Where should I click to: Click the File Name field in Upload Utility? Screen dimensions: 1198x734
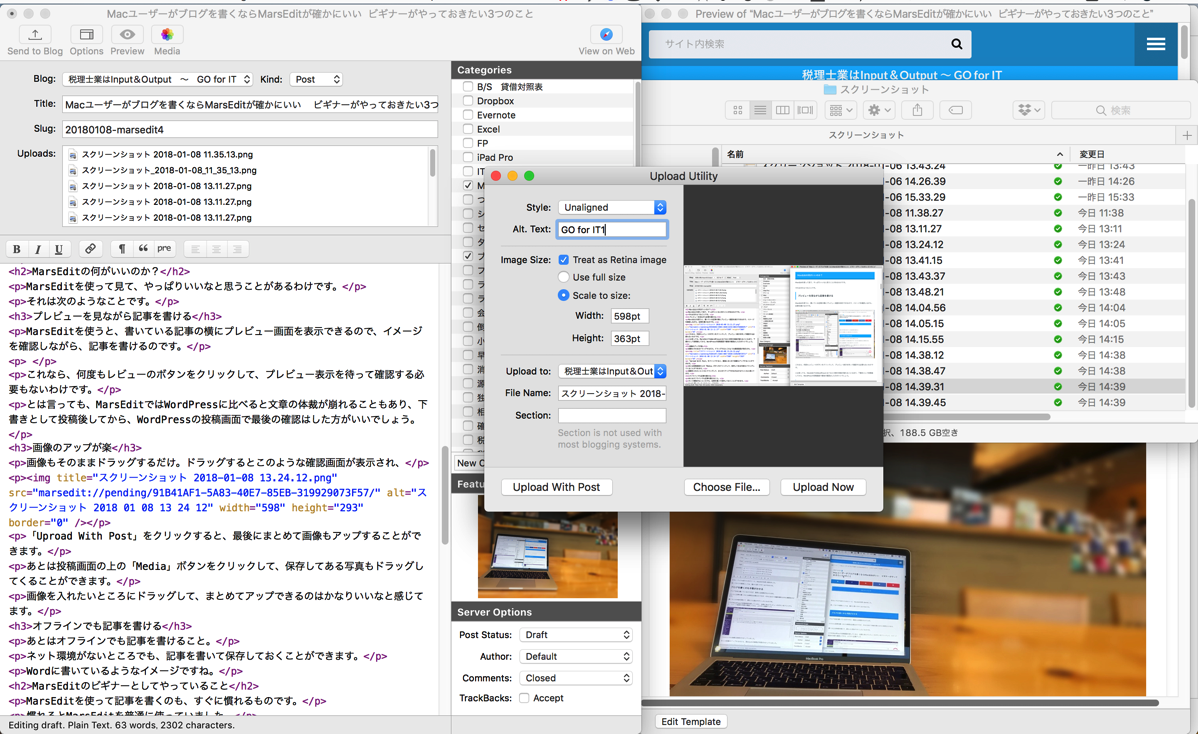pos(612,393)
